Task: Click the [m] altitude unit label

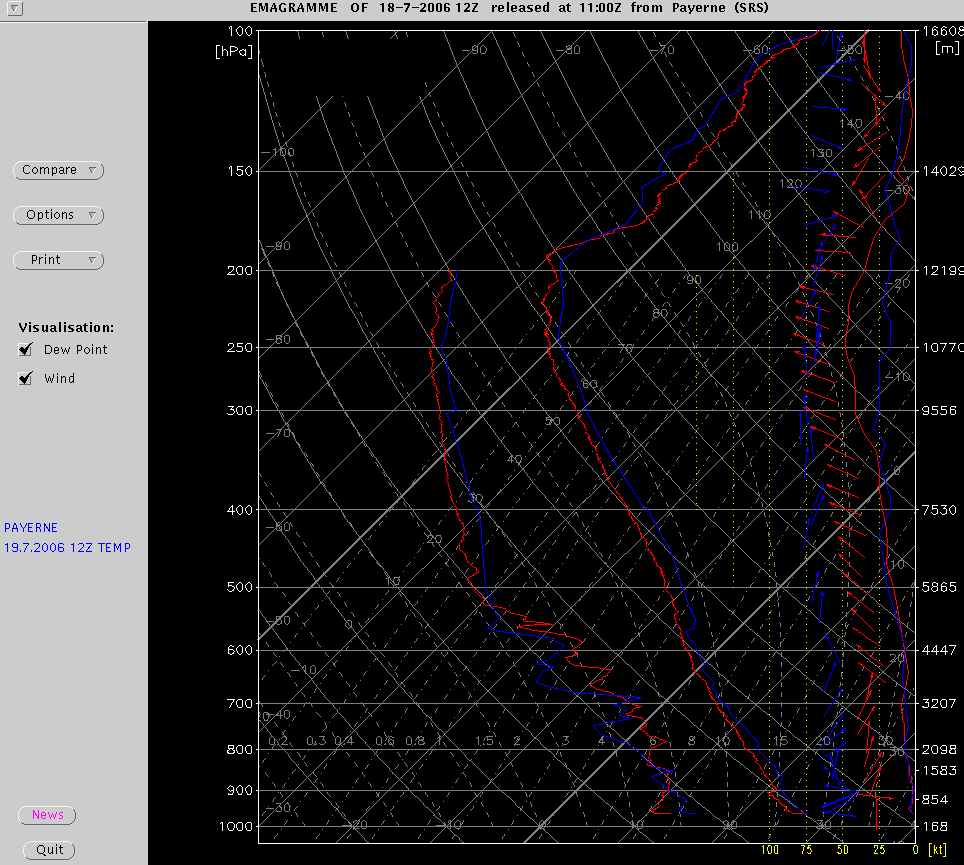Action: click(x=946, y=47)
